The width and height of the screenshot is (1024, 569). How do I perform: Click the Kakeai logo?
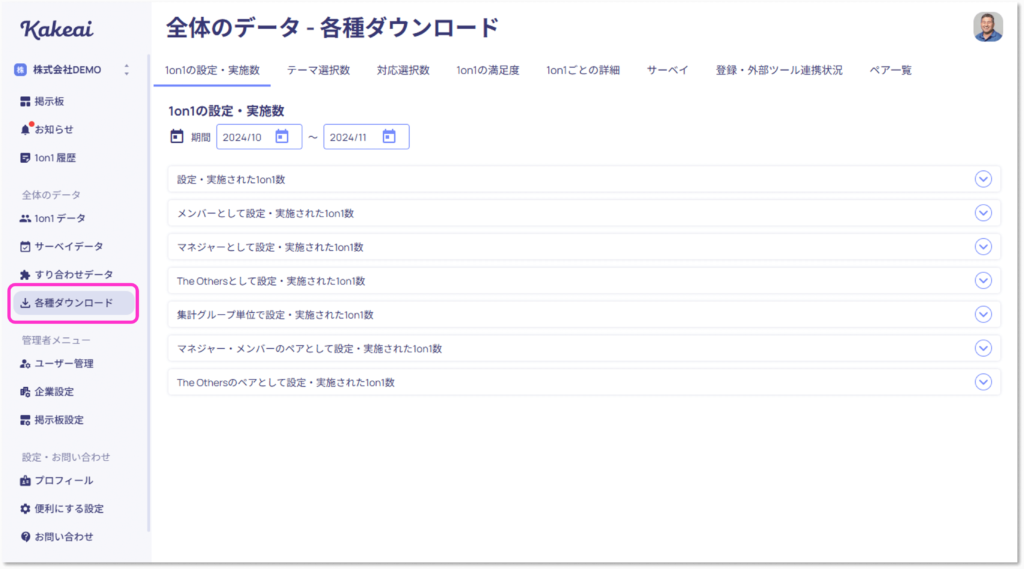tap(57, 29)
